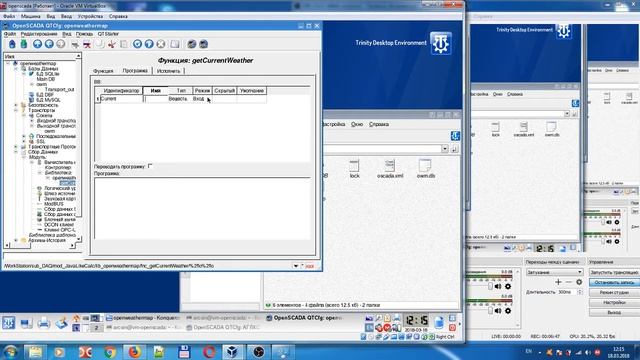Click the greyed Stop refresh icon
This screenshot has width=640, height=360.
(161, 44)
